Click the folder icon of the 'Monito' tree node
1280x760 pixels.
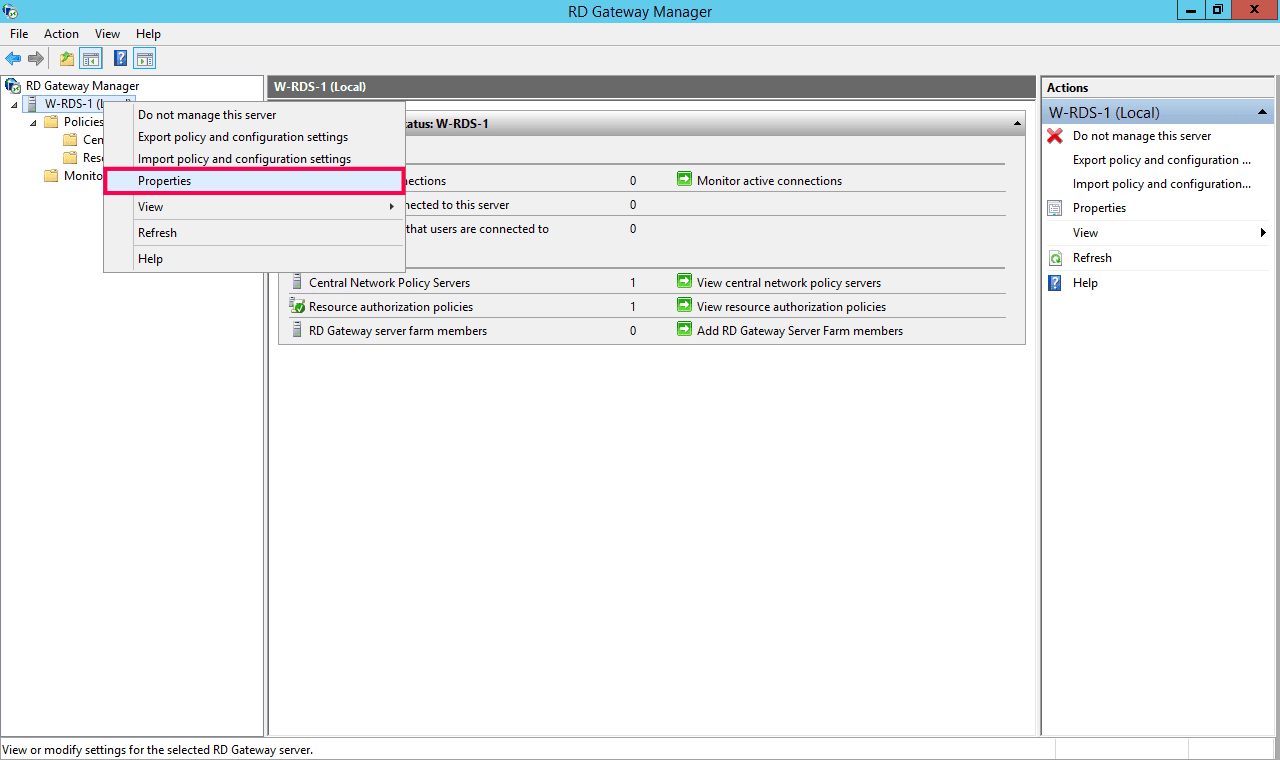51,176
